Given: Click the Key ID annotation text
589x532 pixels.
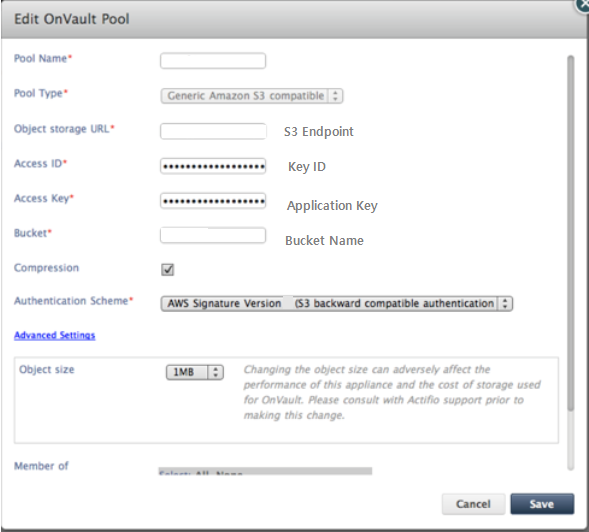Looking at the screenshot, I should pyautogui.click(x=307, y=166).
